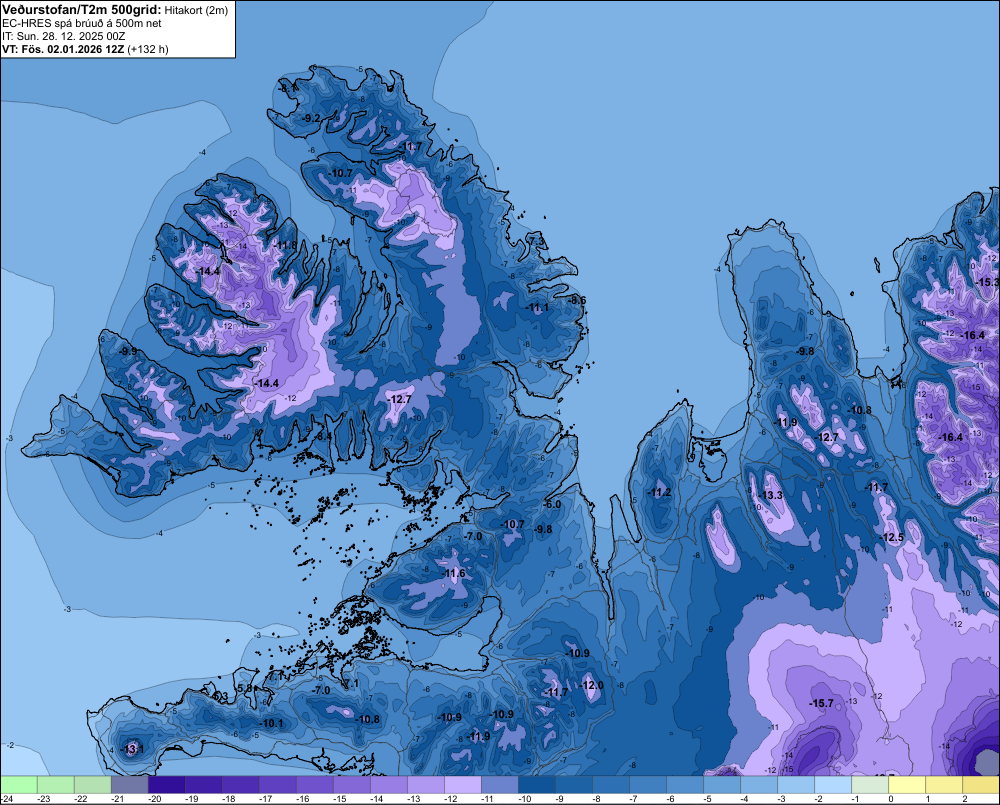Click the 'Veðurstofan/T2m 500grid:' title text
Viewport: 1000px width, 805px height.
(x=81, y=10)
